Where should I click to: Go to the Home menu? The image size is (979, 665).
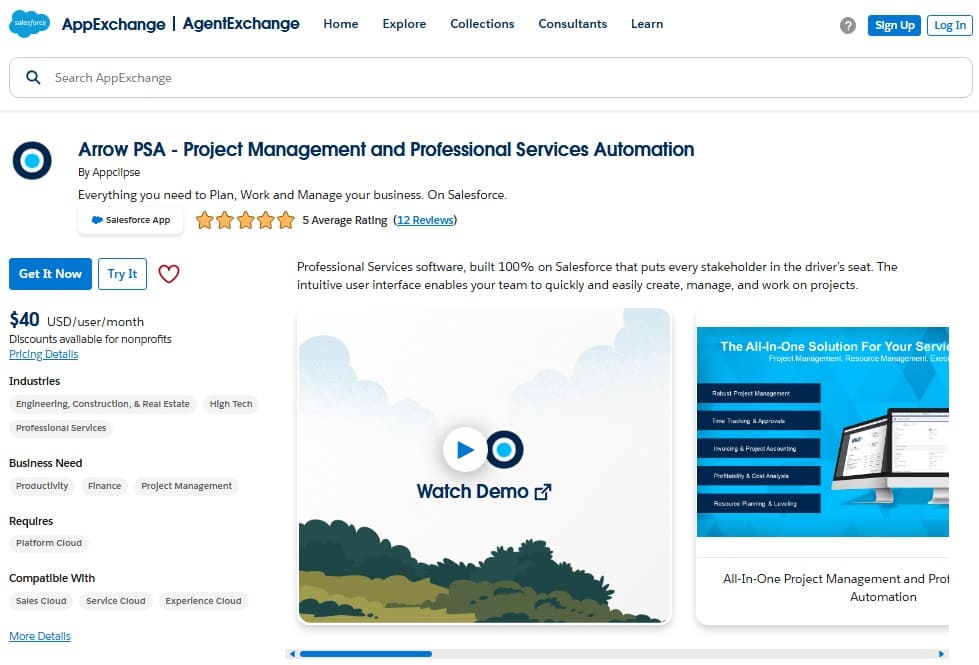[341, 24]
